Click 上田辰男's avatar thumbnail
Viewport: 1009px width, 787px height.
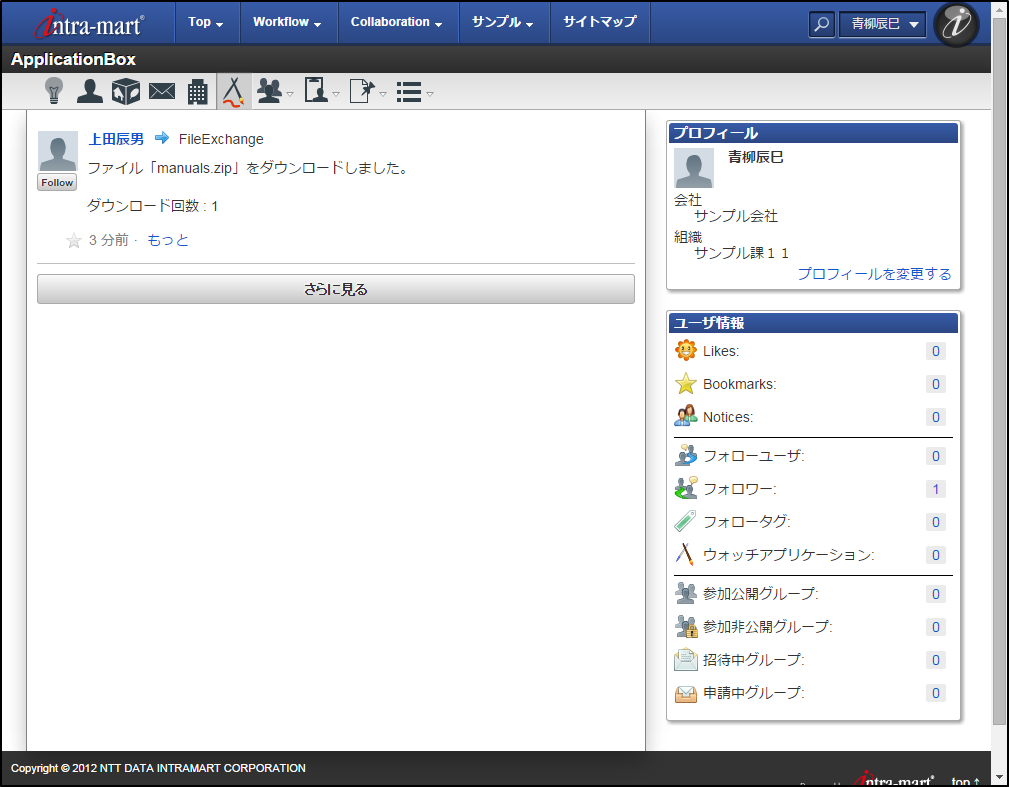(58, 151)
